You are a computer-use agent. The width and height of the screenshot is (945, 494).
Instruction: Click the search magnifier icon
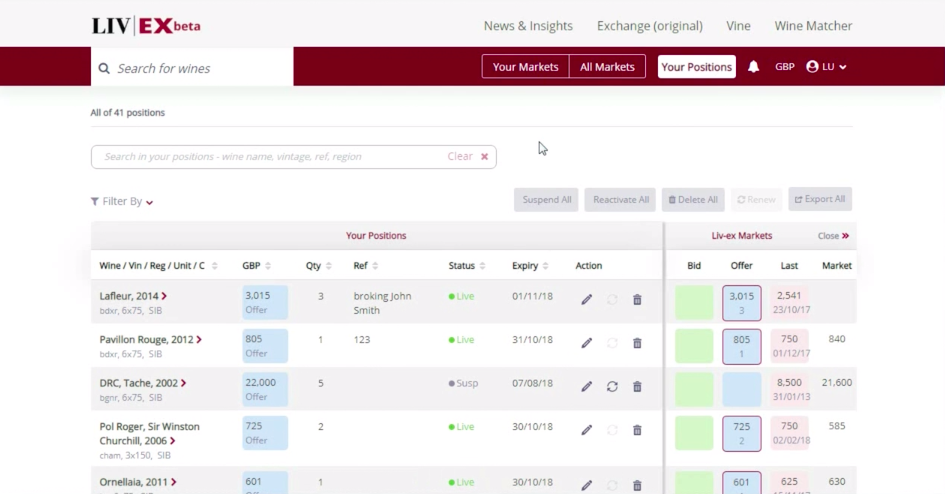tap(104, 69)
